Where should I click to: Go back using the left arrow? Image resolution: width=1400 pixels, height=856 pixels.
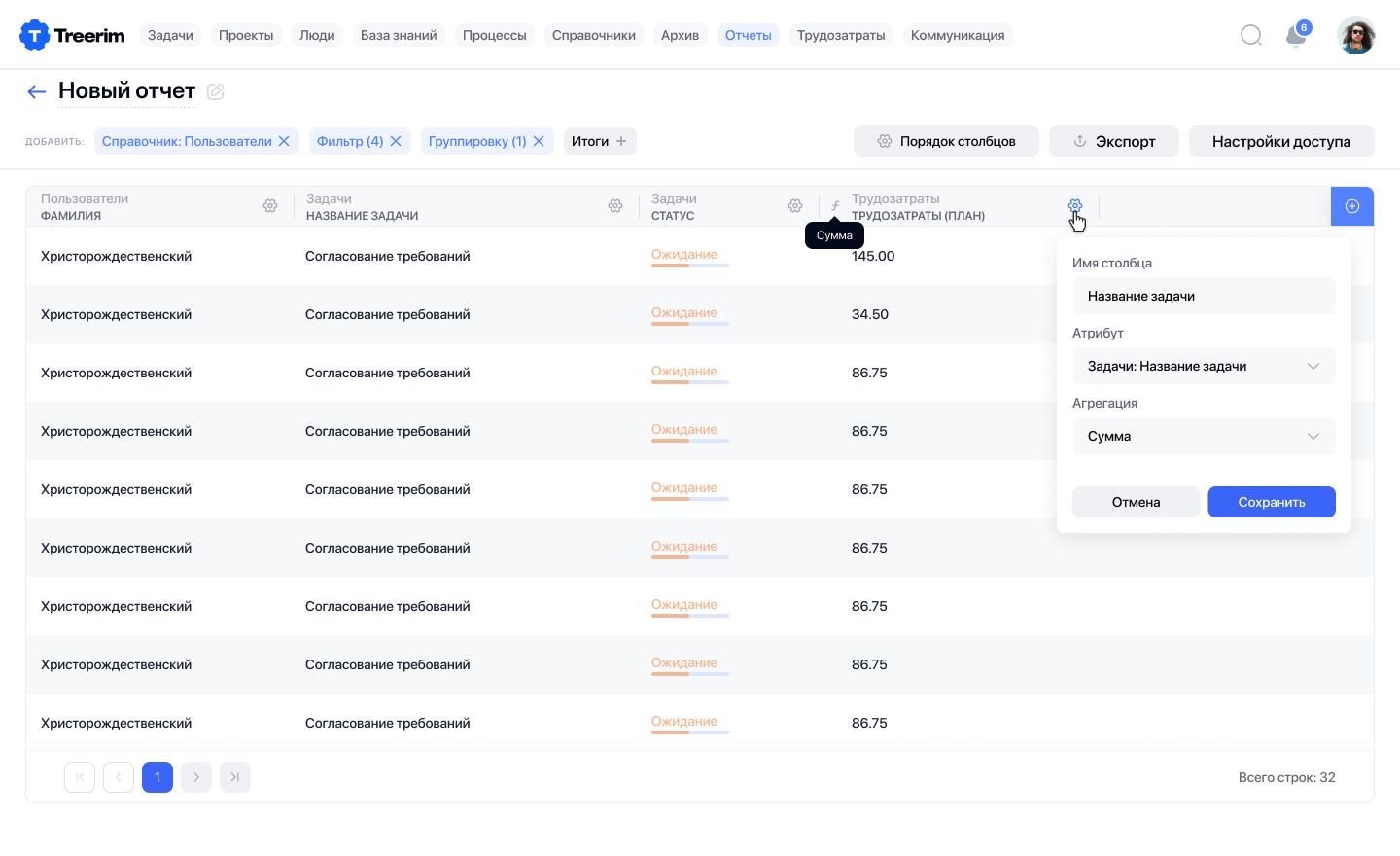click(x=37, y=91)
